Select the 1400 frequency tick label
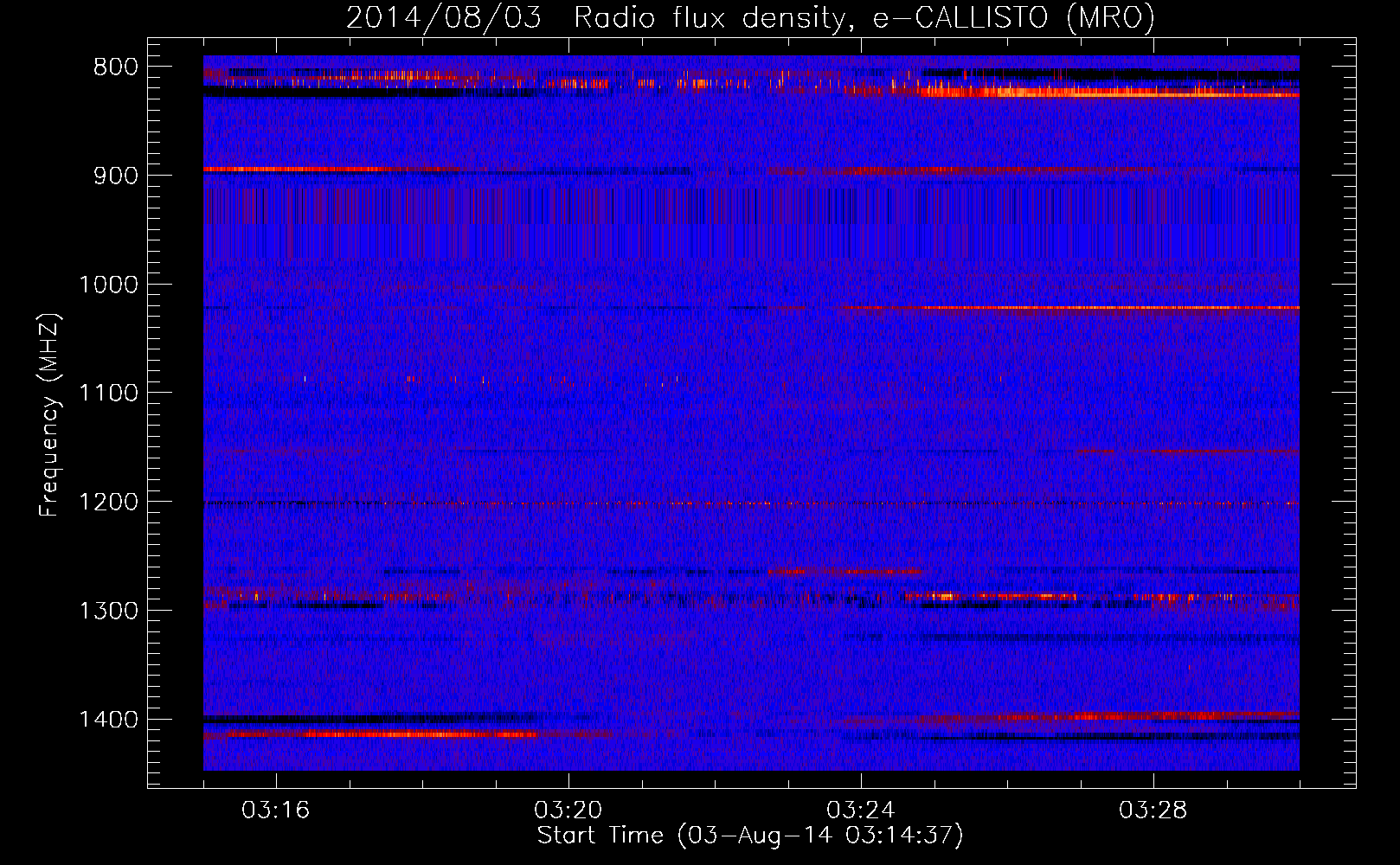This screenshot has height=865, width=1400. (108, 720)
